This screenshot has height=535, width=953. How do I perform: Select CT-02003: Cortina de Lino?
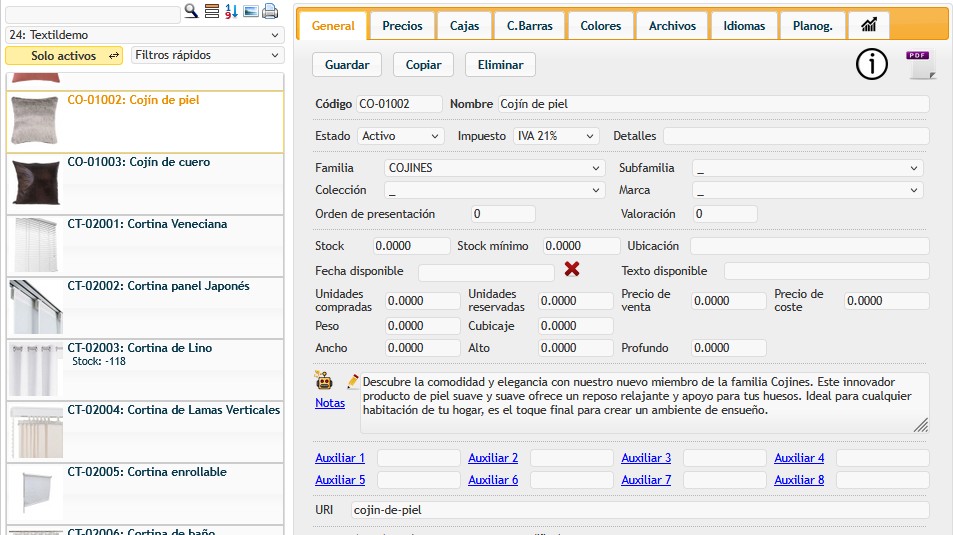(145, 369)
